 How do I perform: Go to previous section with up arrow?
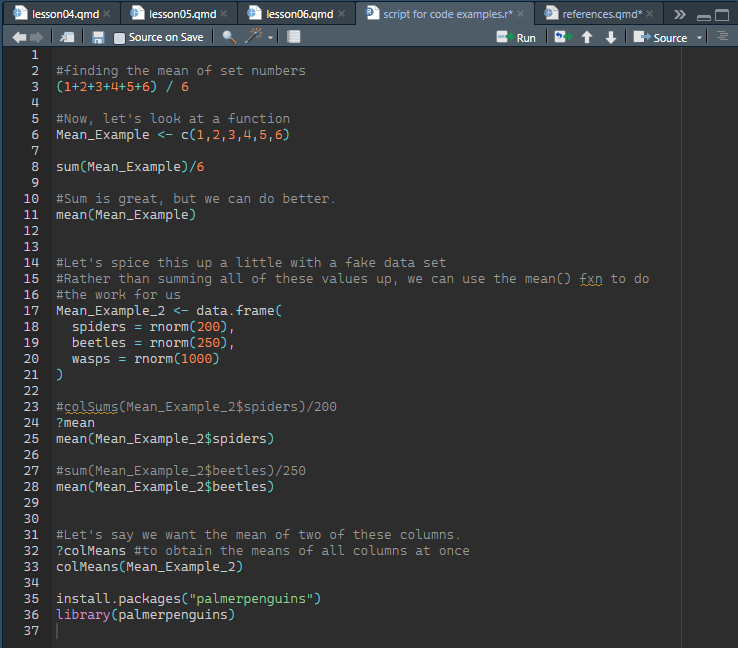(x=587, y=37)
